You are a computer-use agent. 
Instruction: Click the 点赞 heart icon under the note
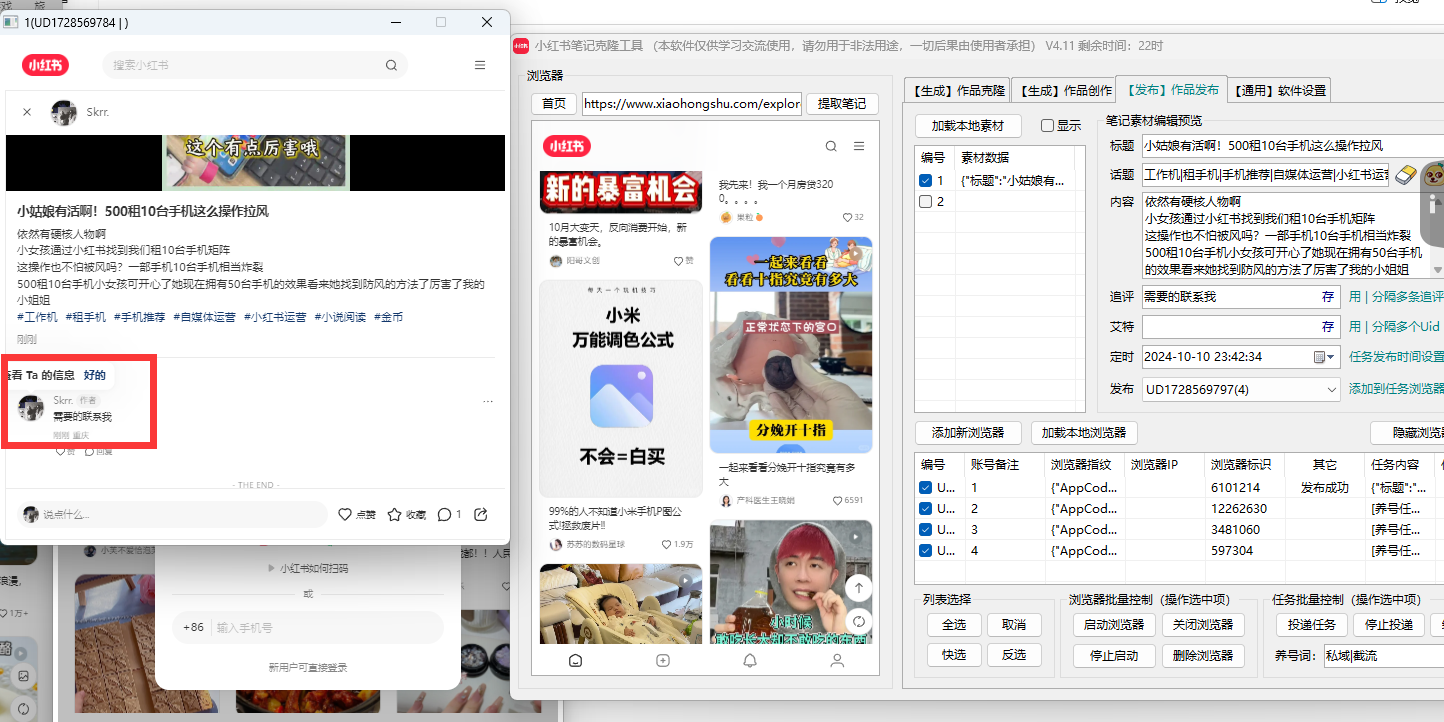[345, 514]
